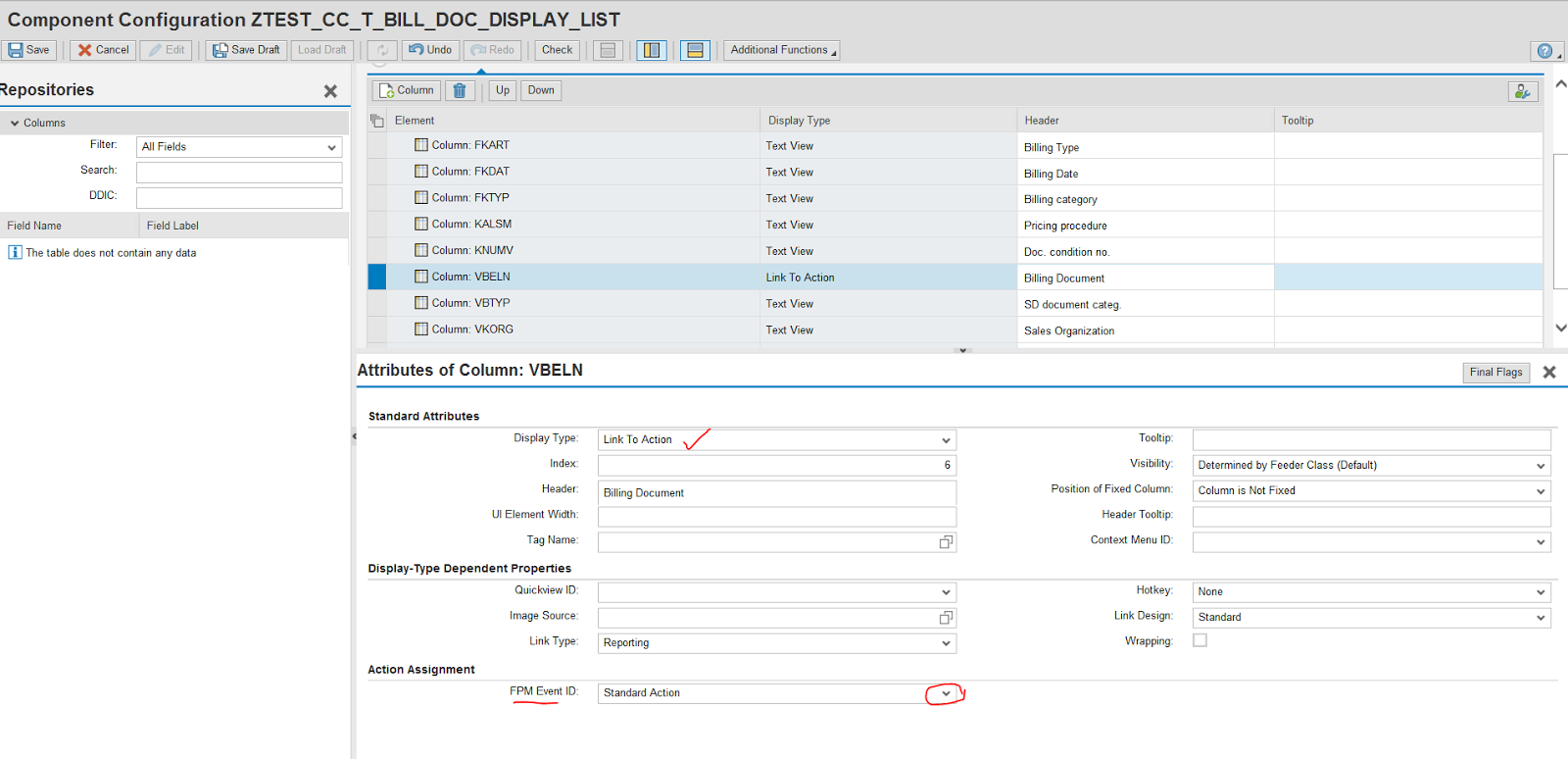This screenshot has height=759, width=1568.
Task: Open table personalization settings (user wrench icon)
Action: pyautogui.click(x=1522, y=91)
